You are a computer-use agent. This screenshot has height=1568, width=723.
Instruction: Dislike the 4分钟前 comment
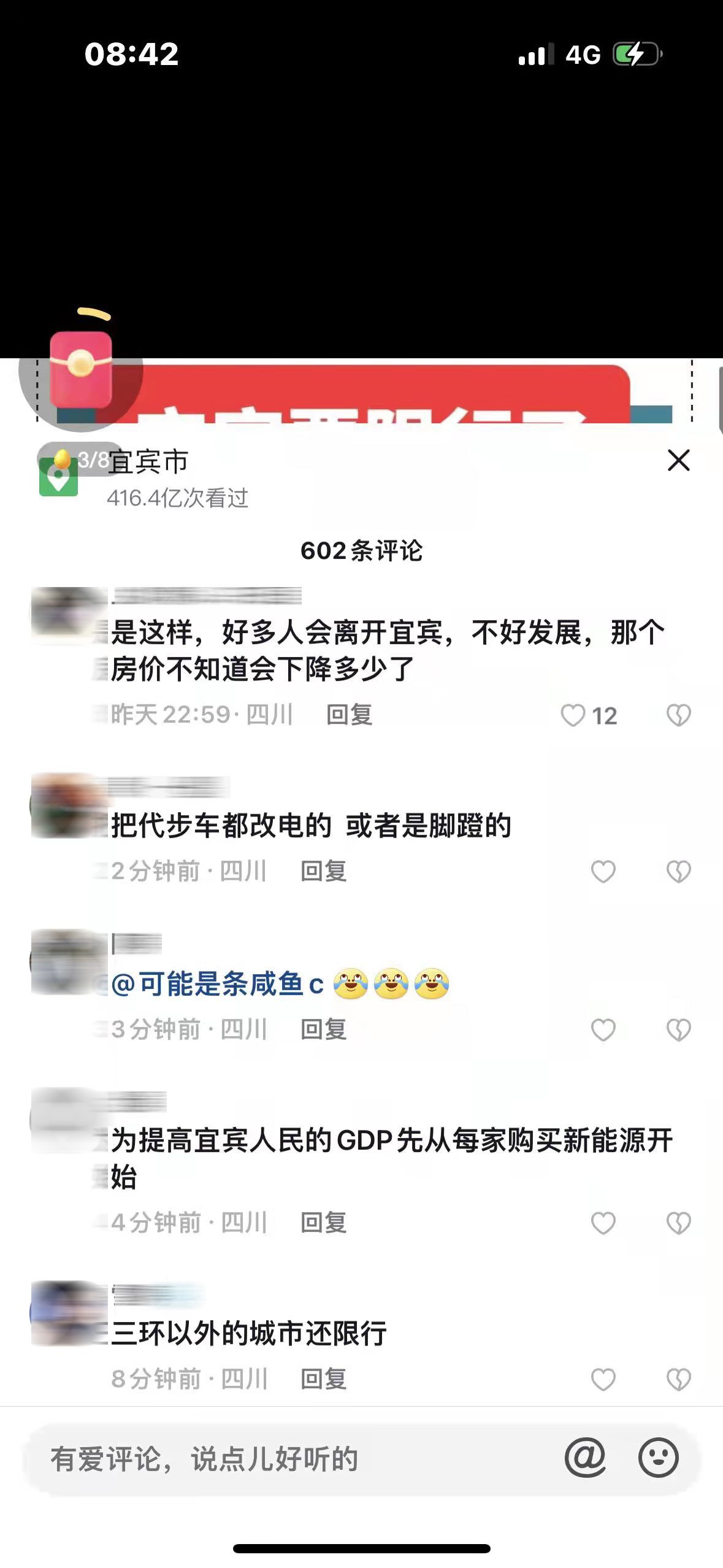coord(678,1223)
